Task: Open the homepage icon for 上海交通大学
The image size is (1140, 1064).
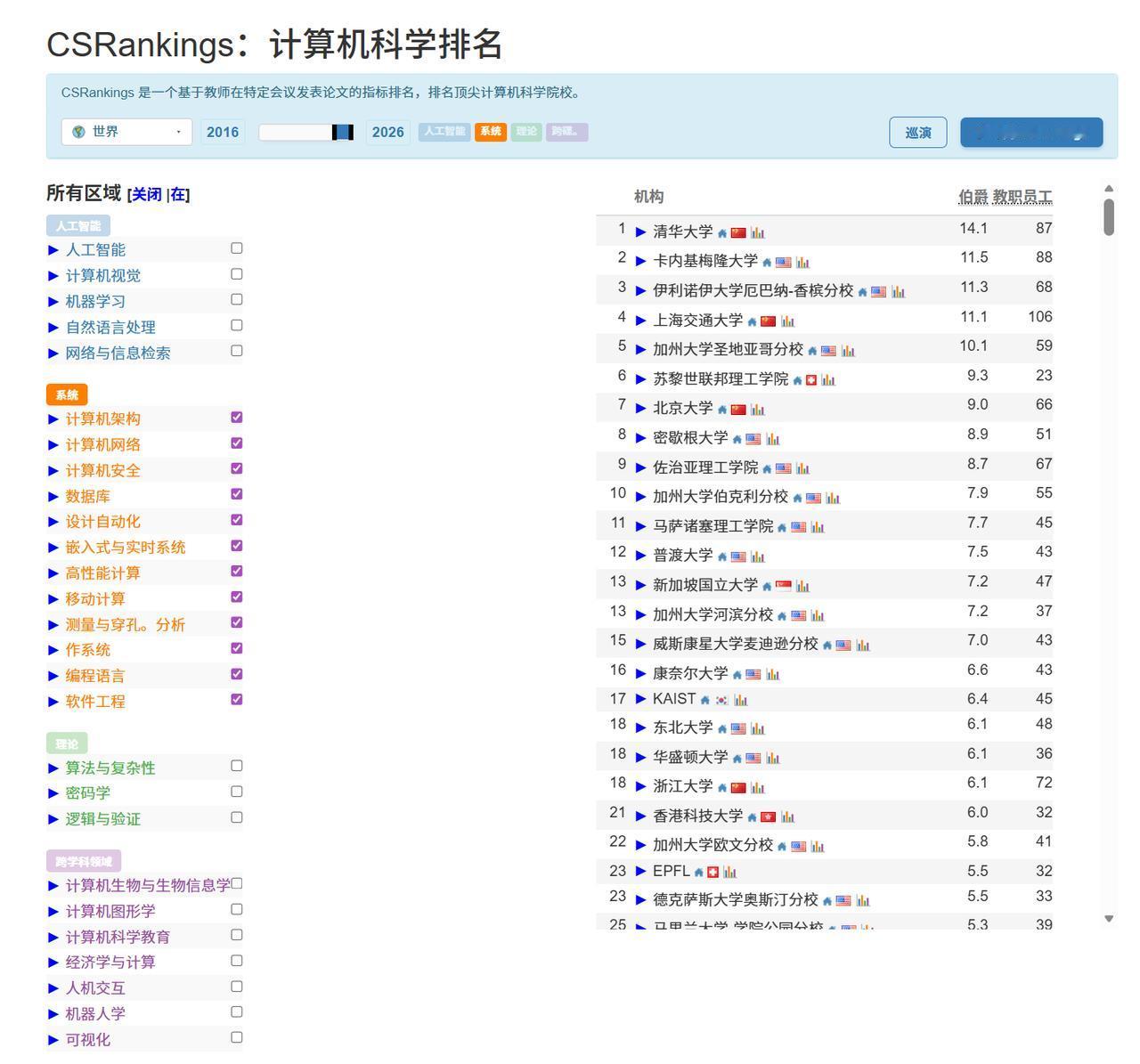Action: click(752, 321)
